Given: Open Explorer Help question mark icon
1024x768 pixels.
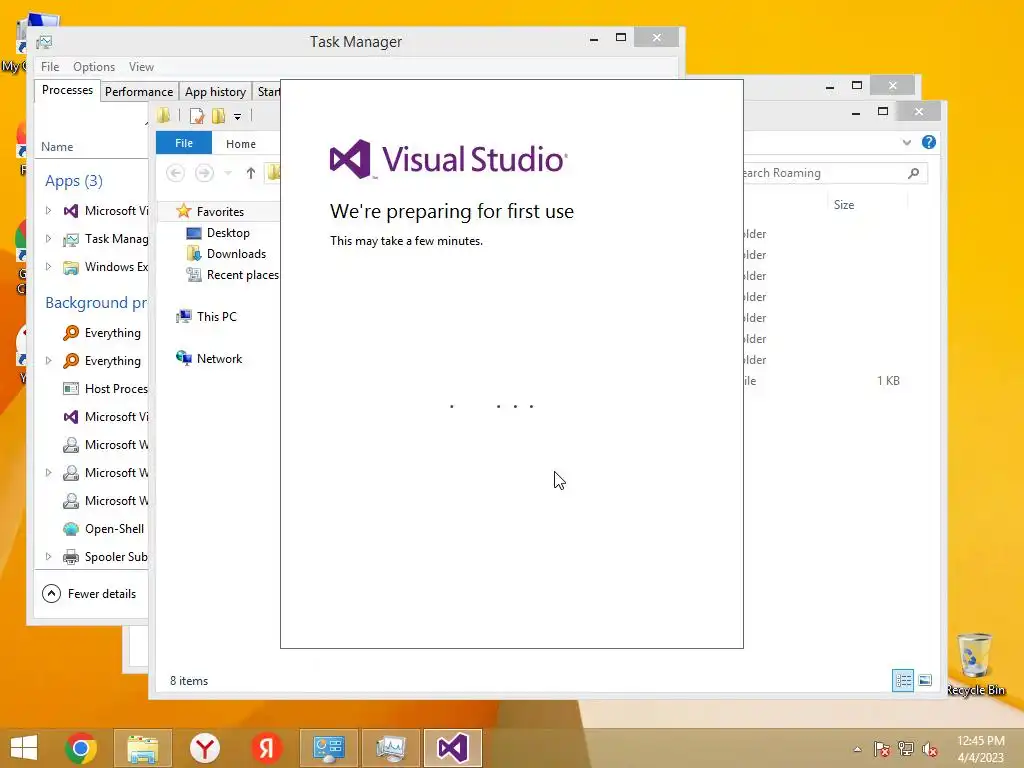Looking at the screenshot, I should [929, 142].
